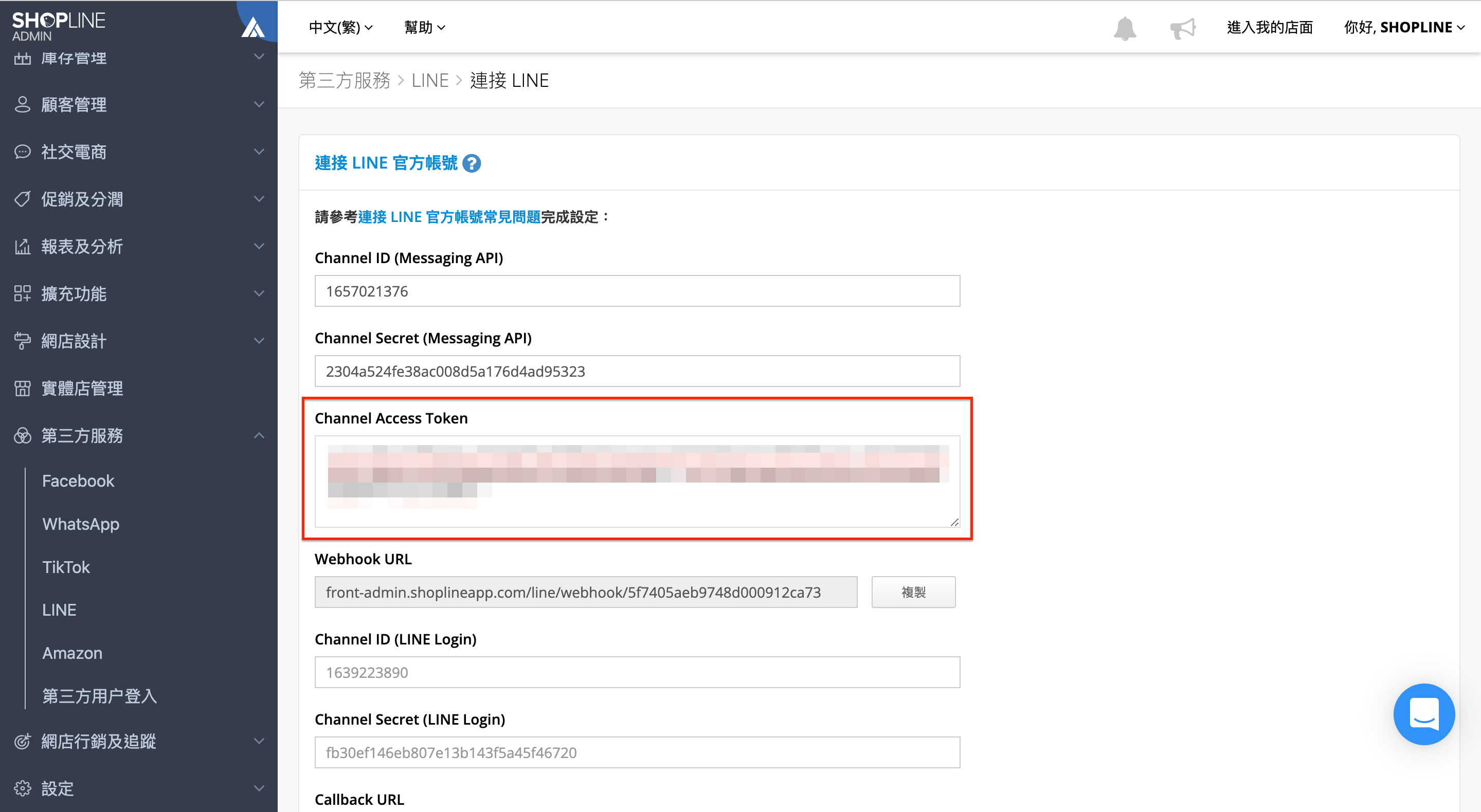This screenshot has width=1481, height=812.
Task: Open the 你好, SHOPLINE account menu
Action: (x=1404, y=28)
